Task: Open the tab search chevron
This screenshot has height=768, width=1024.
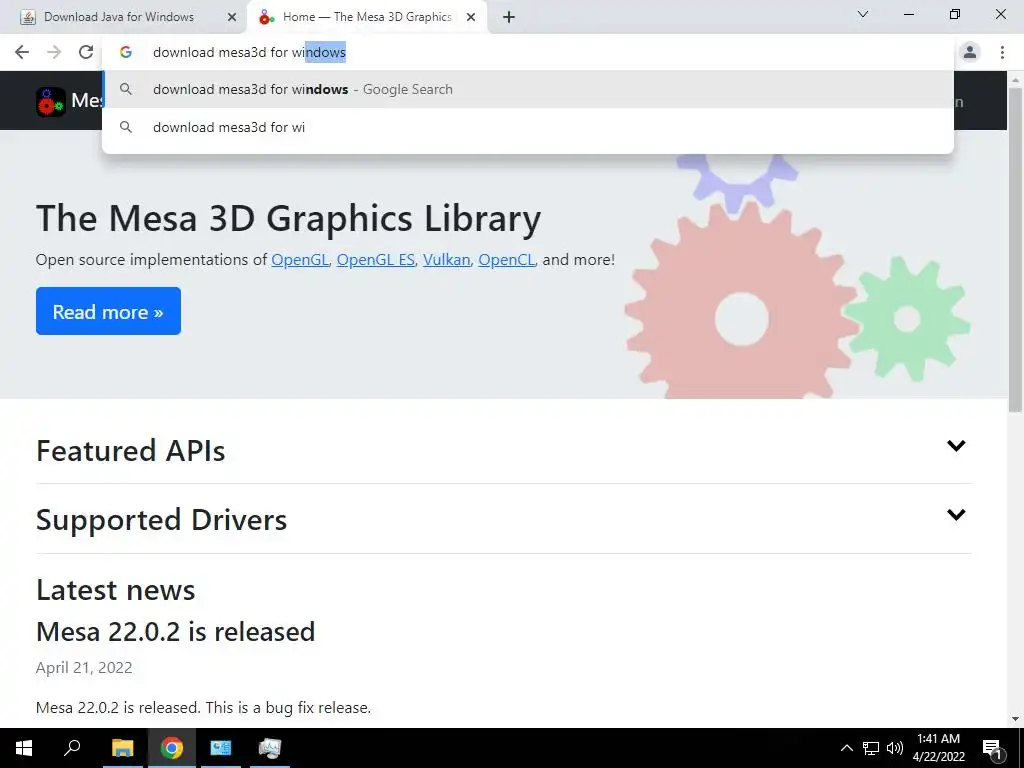Action: (x=863, y=14)
